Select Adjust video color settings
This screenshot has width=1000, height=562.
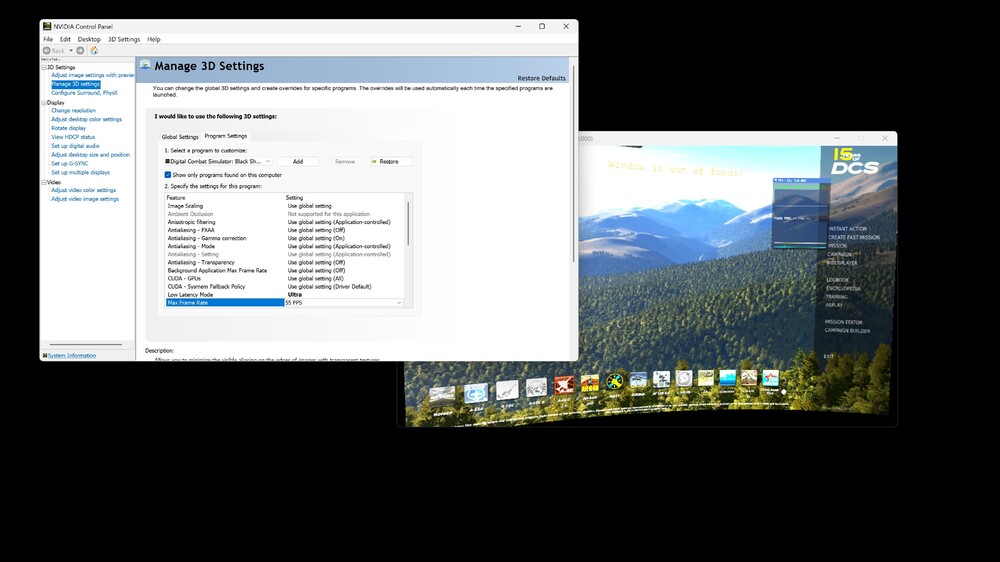point(84,190)
